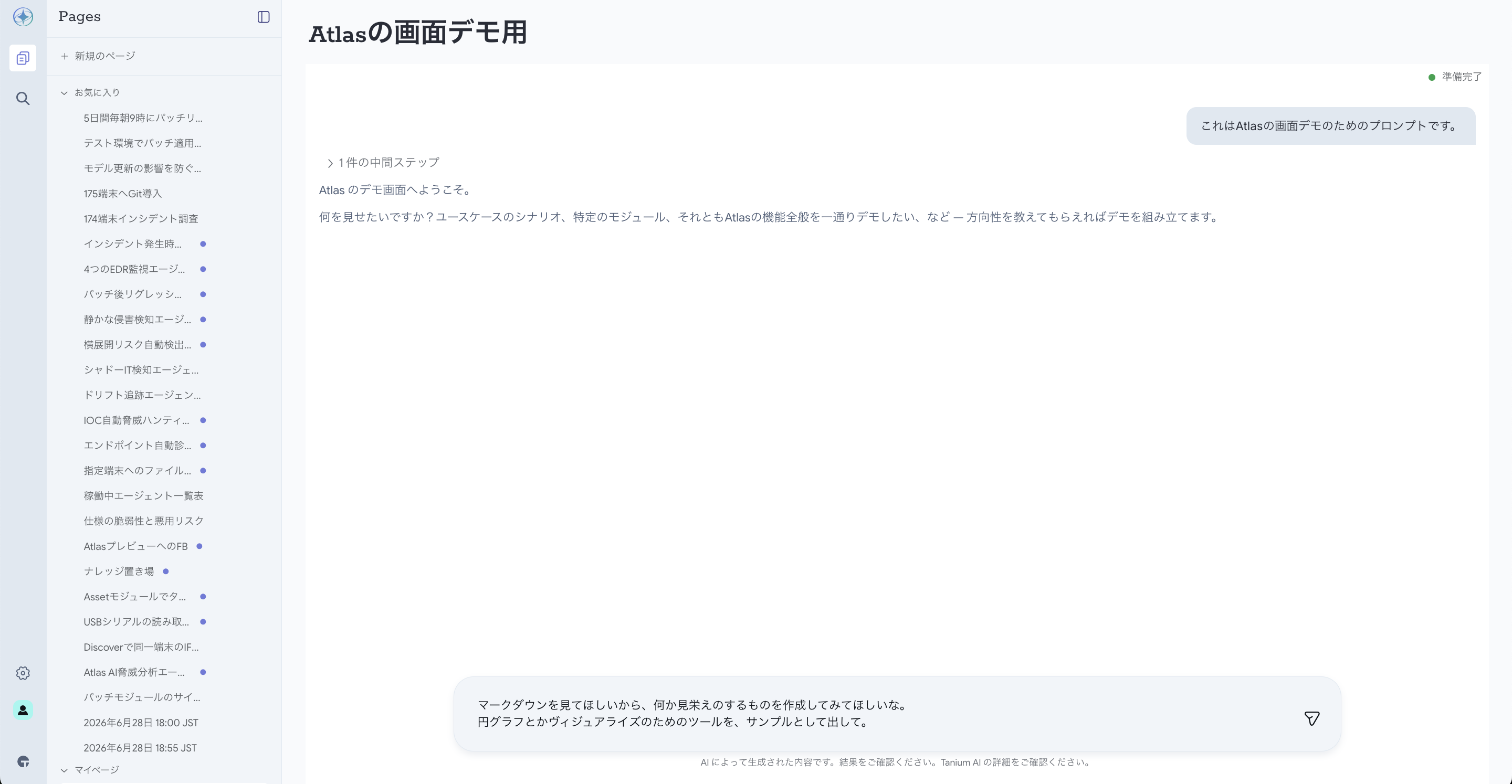Open page AtlasプレビューへのFB
The image size is (1512, 784).
(135, 546)
